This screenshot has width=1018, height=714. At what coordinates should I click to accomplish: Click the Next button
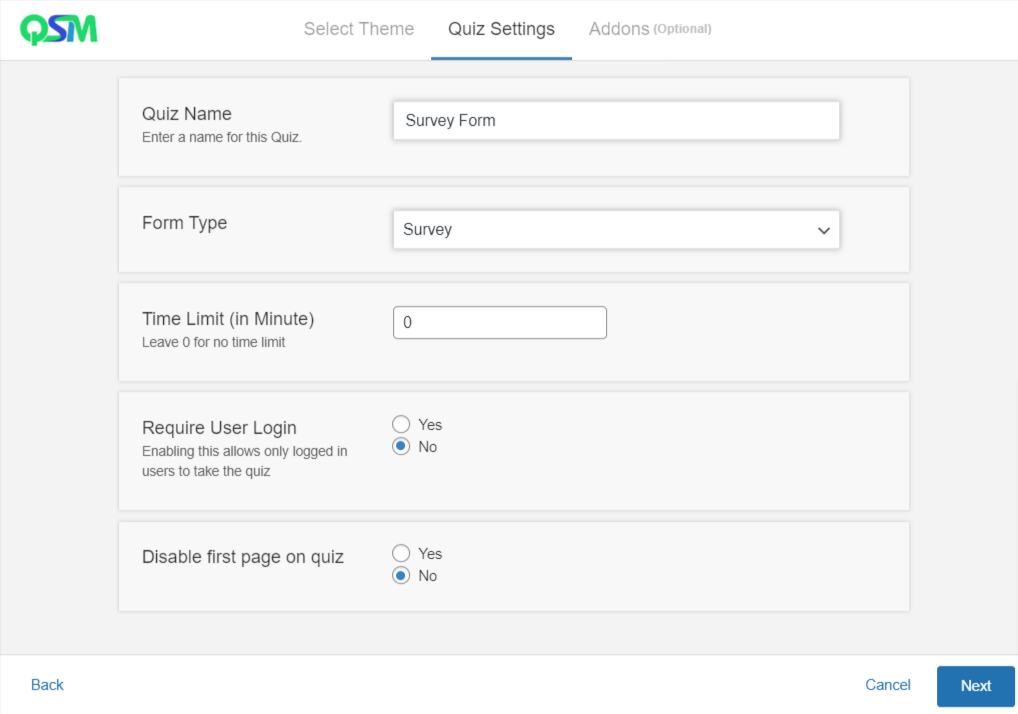(x=975, y=686)
